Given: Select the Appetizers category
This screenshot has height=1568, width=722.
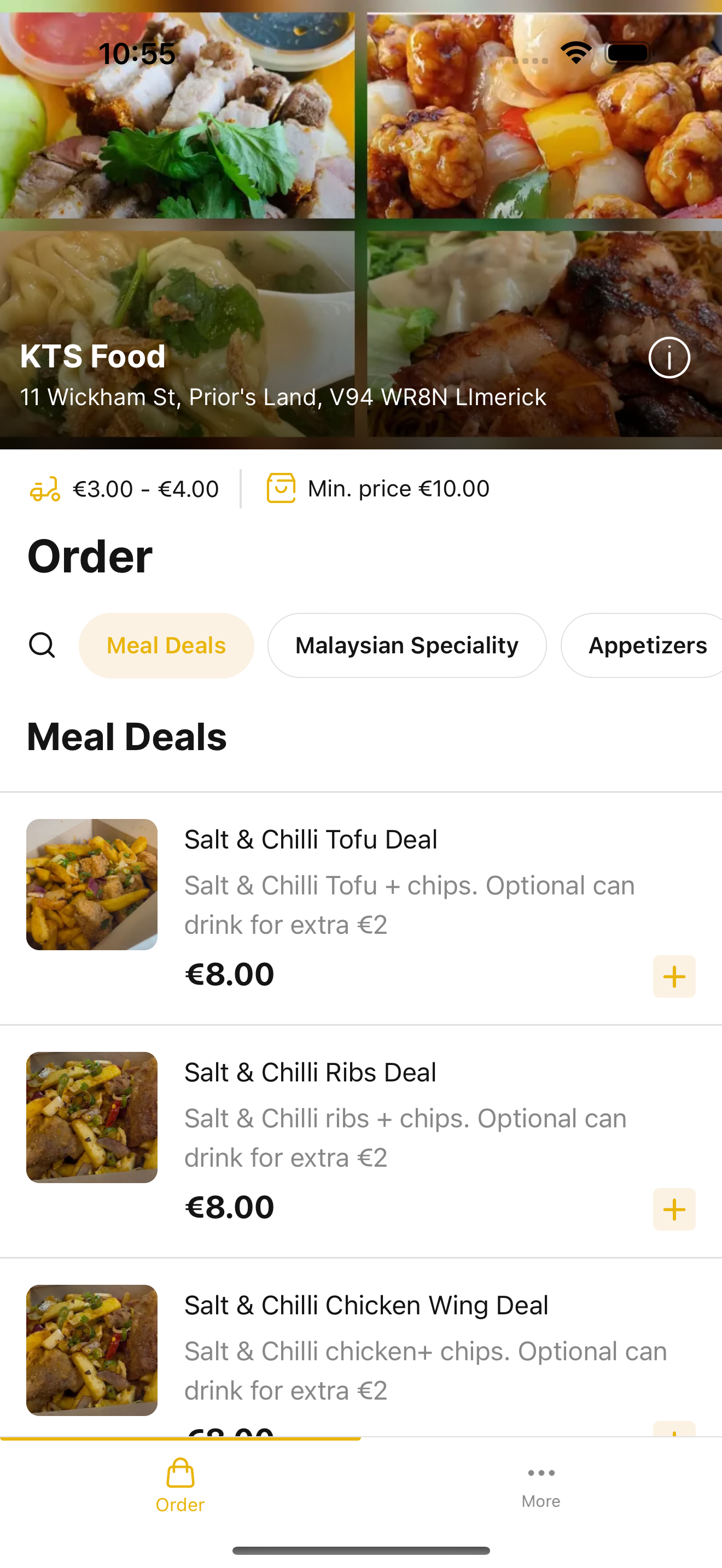Looking at the screenshot, I should point(642,645).
